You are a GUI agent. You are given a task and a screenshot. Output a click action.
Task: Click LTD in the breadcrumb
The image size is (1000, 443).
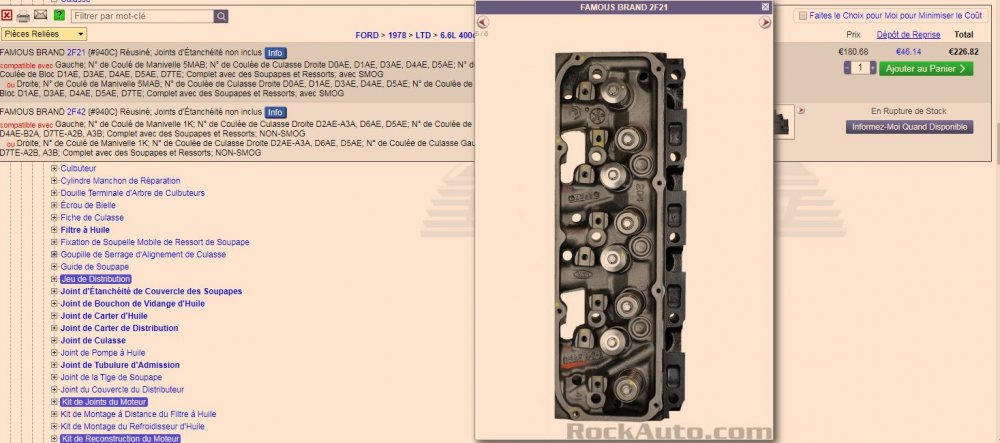click(423, 35)
